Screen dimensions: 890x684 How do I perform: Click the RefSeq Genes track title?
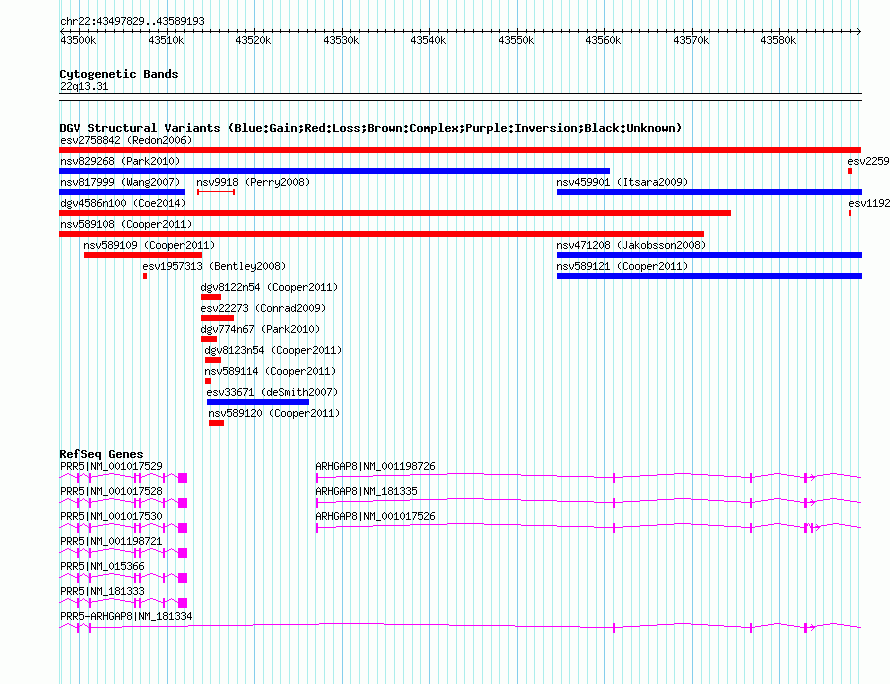tap(101, 454)
